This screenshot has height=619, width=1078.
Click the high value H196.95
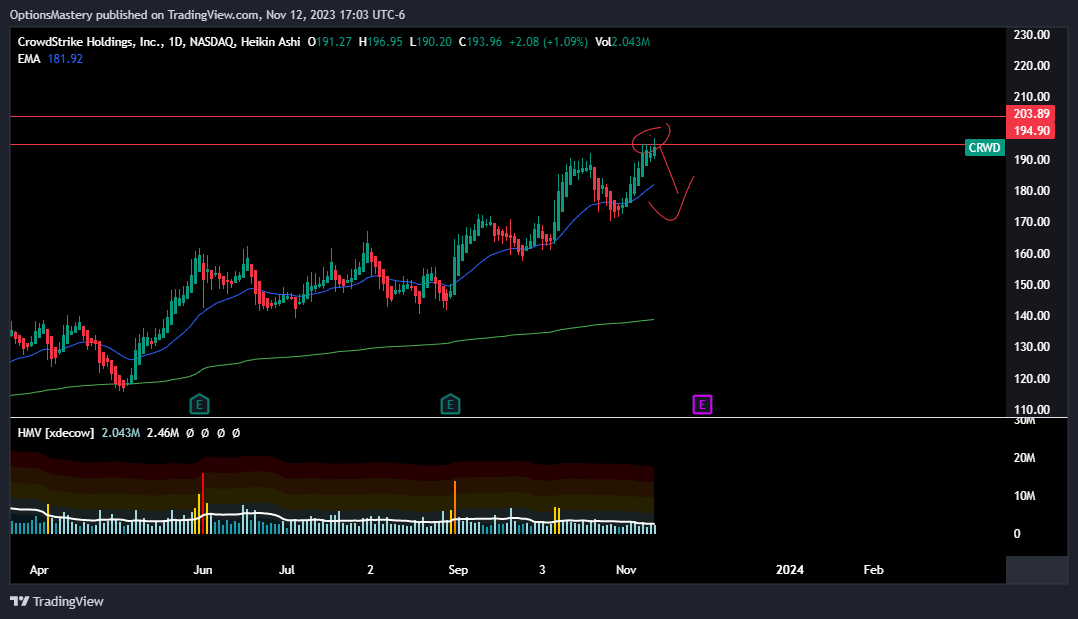point(381,42)
